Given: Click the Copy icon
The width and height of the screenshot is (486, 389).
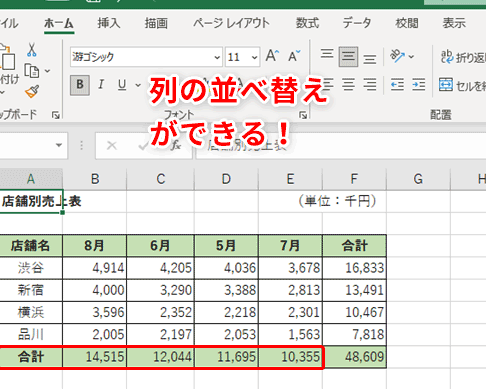Looking at the screenshot, I should point(32,71).
